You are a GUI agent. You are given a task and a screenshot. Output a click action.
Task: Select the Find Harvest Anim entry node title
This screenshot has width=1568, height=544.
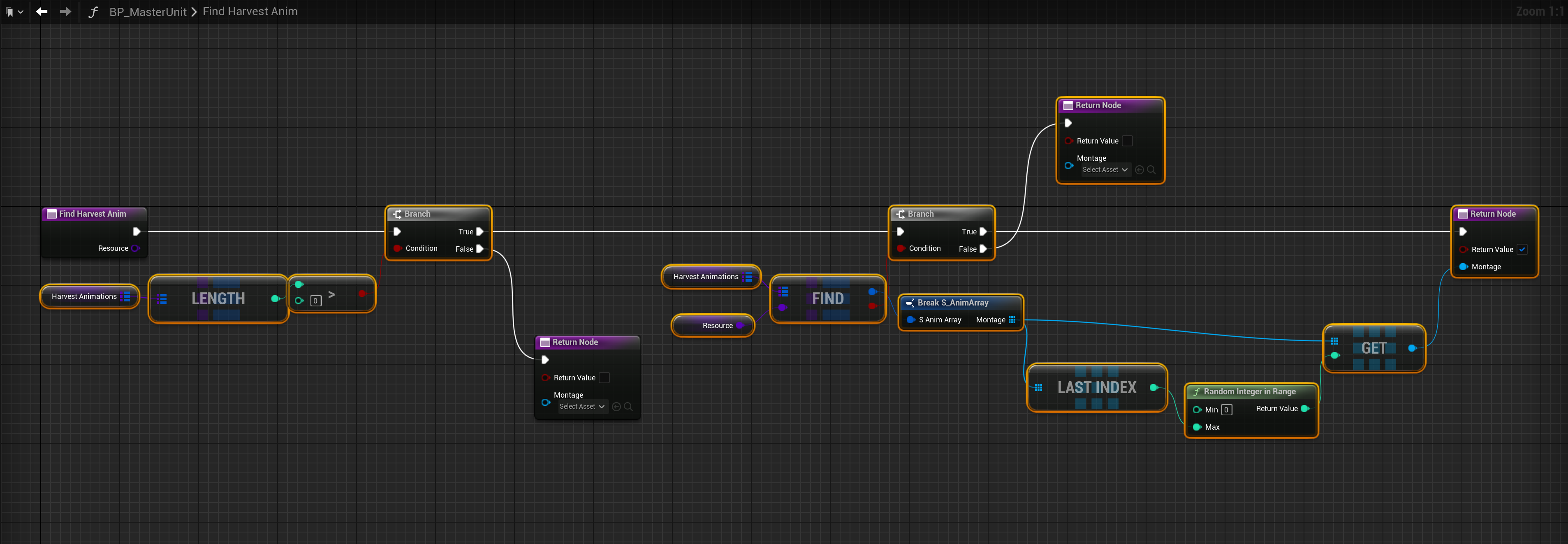tap(93, 213)
